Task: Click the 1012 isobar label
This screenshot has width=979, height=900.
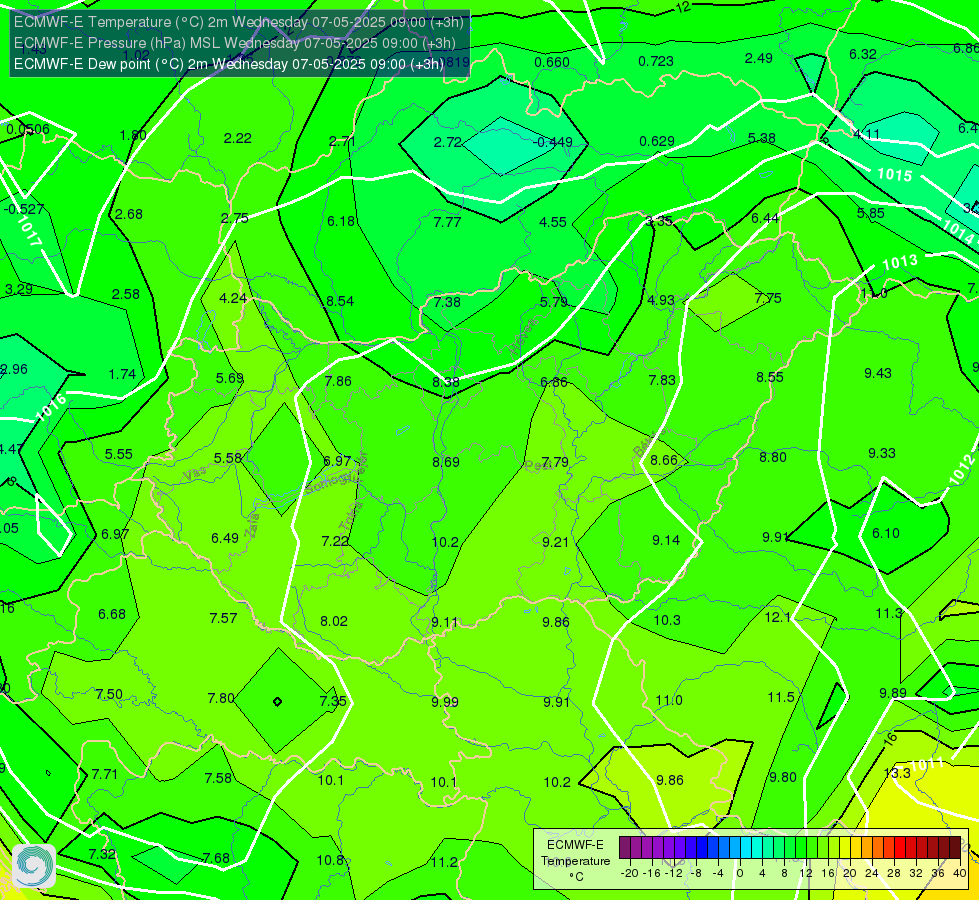Action: [x=962, y=470]
